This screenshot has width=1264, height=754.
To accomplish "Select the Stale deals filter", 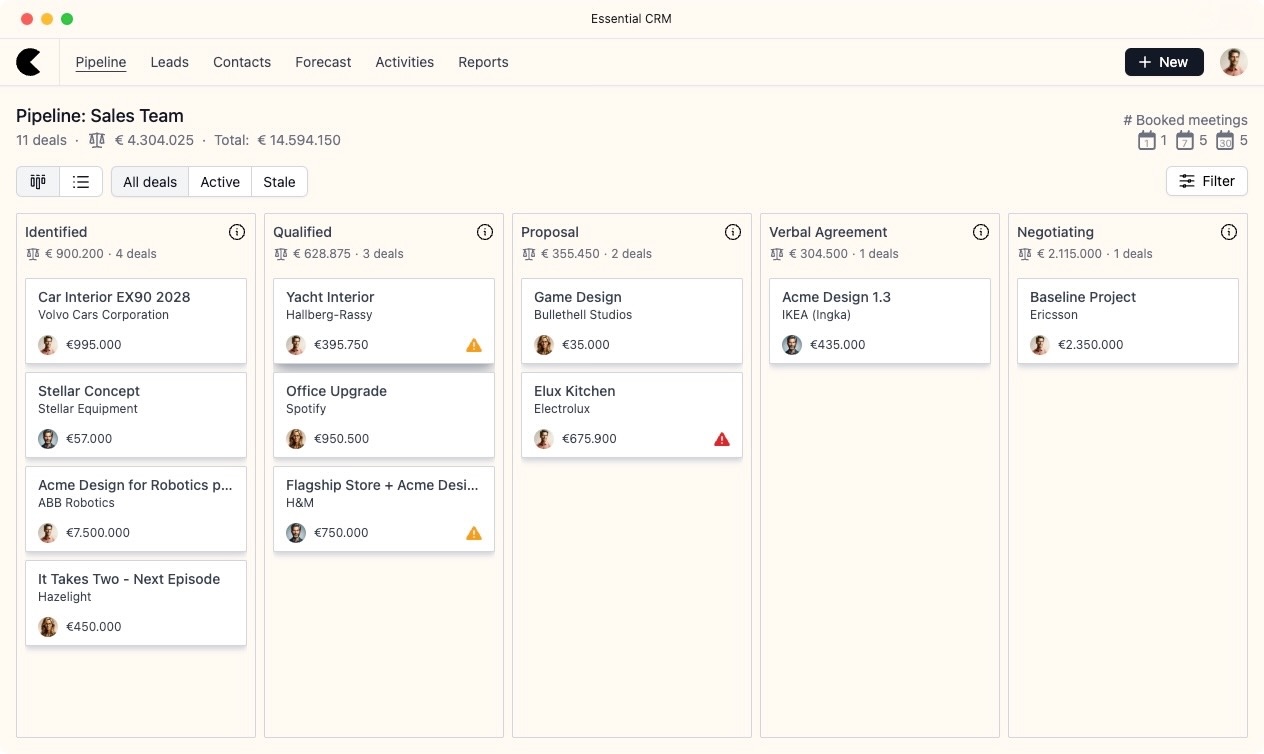I will (279, 181).
